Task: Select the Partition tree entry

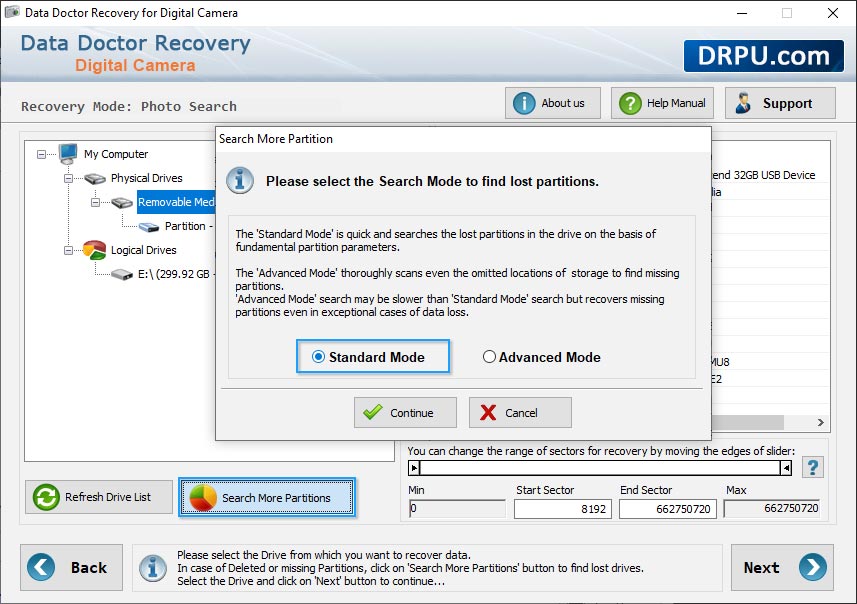Action: [x=189, y=226]
